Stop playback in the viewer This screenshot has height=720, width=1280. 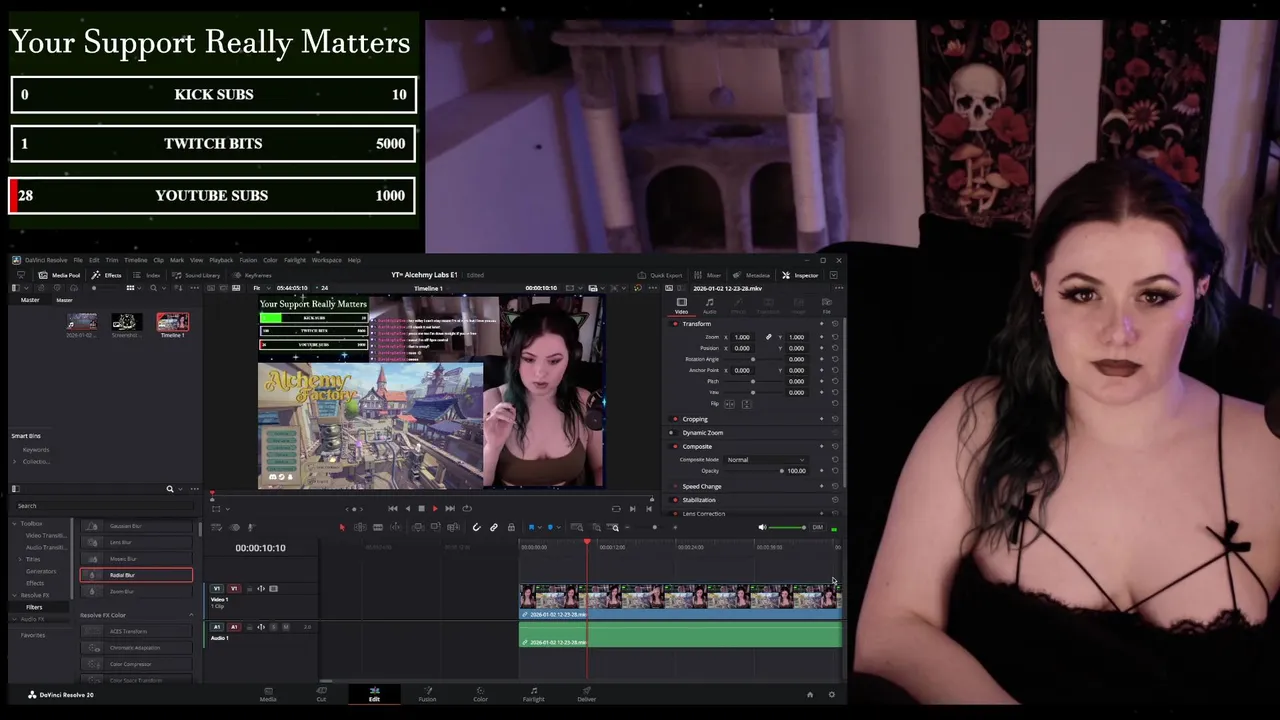[421, 508]
